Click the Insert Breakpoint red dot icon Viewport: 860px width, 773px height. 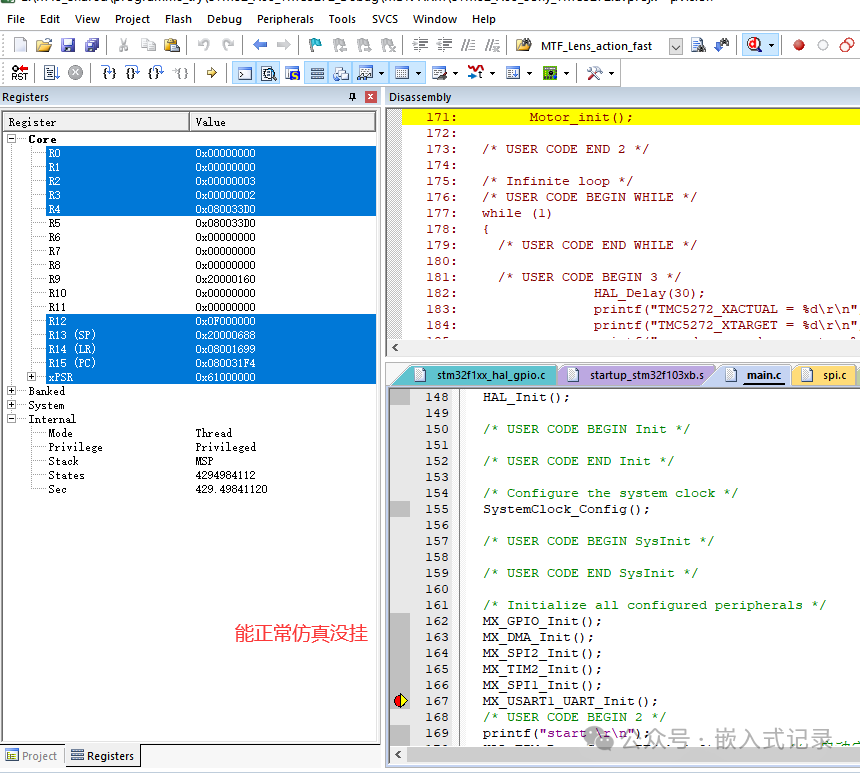pos(799,45)
